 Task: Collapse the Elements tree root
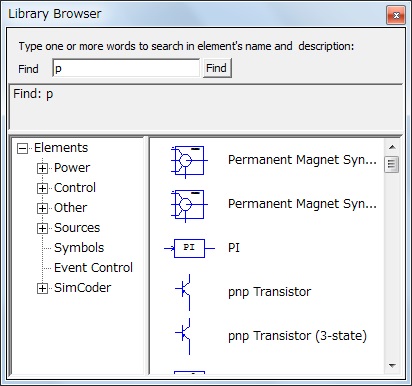coord(23,148)
